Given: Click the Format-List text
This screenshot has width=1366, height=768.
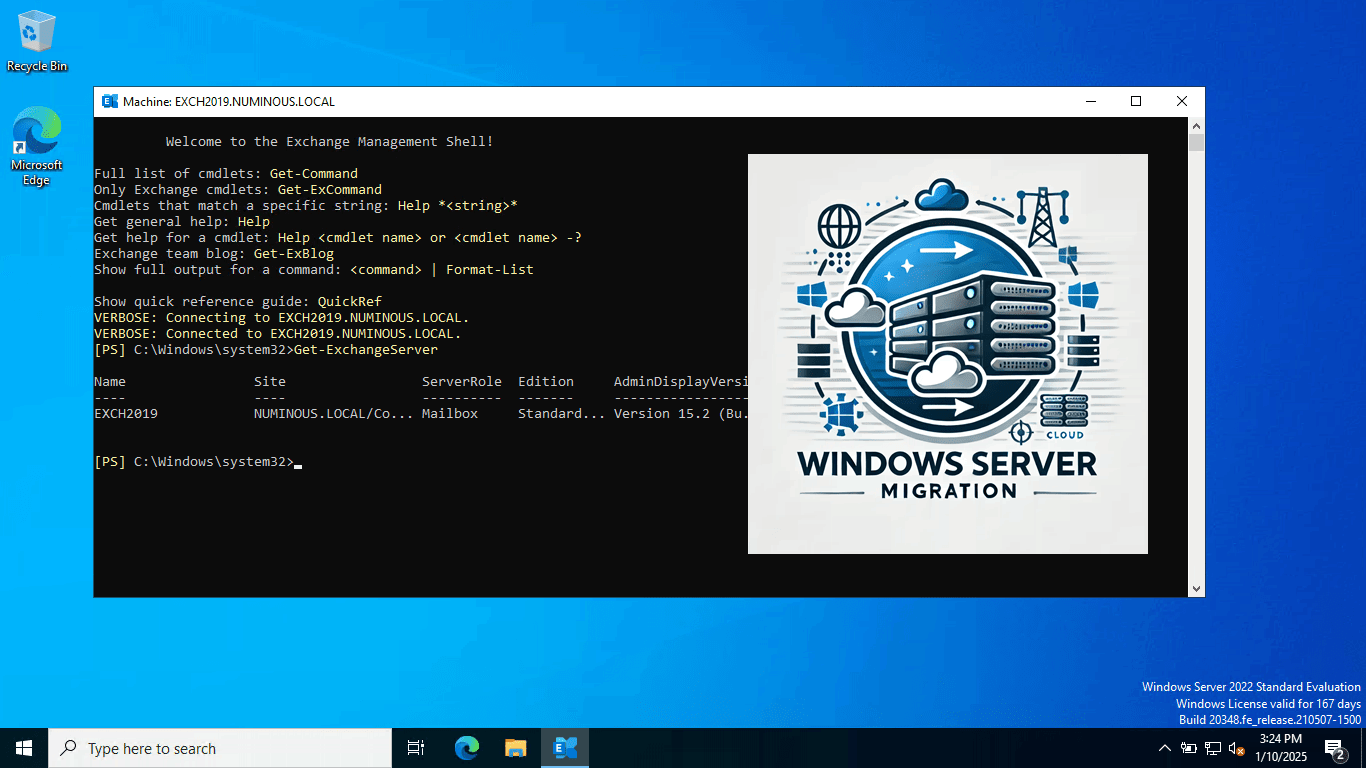Looking at the screenshot, I should click(490, 270).
